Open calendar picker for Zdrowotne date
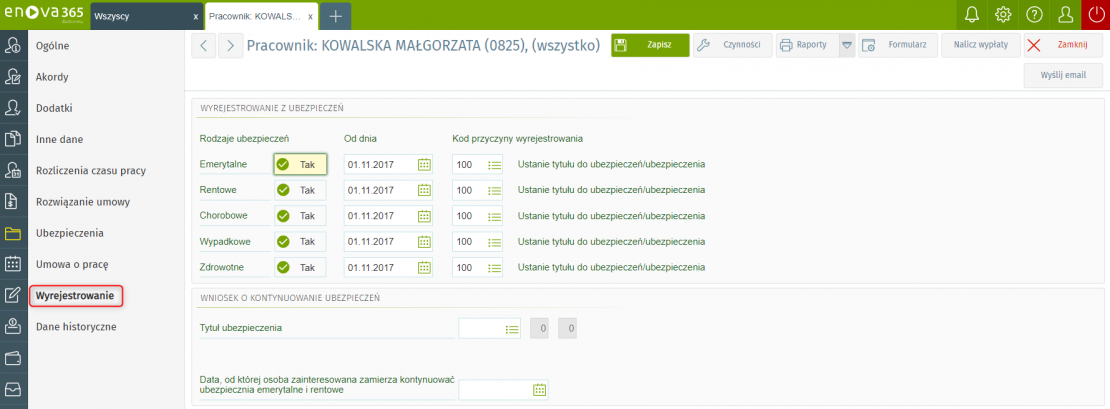 coord(424,267)
